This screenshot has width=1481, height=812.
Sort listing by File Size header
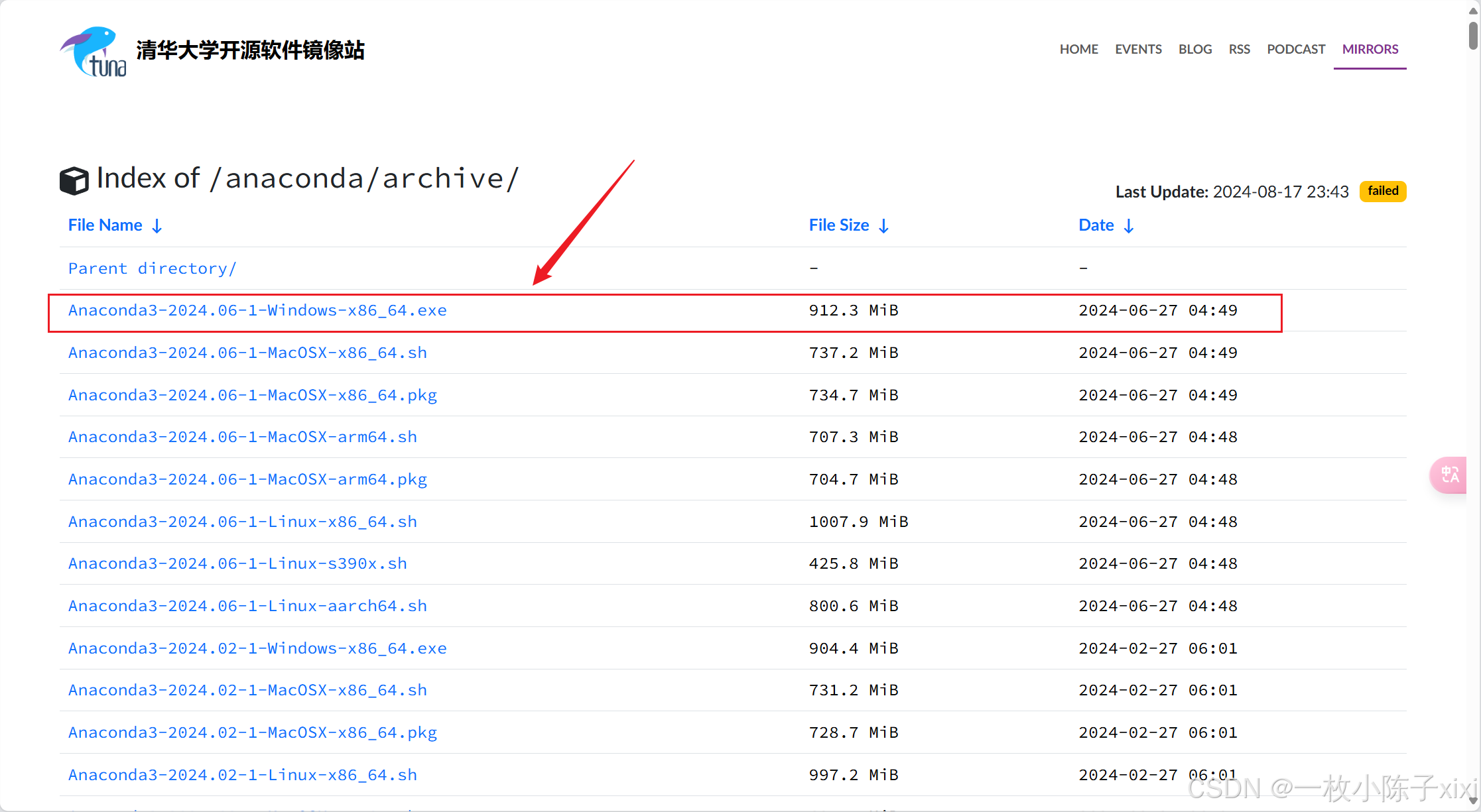(x=838, y=225)
